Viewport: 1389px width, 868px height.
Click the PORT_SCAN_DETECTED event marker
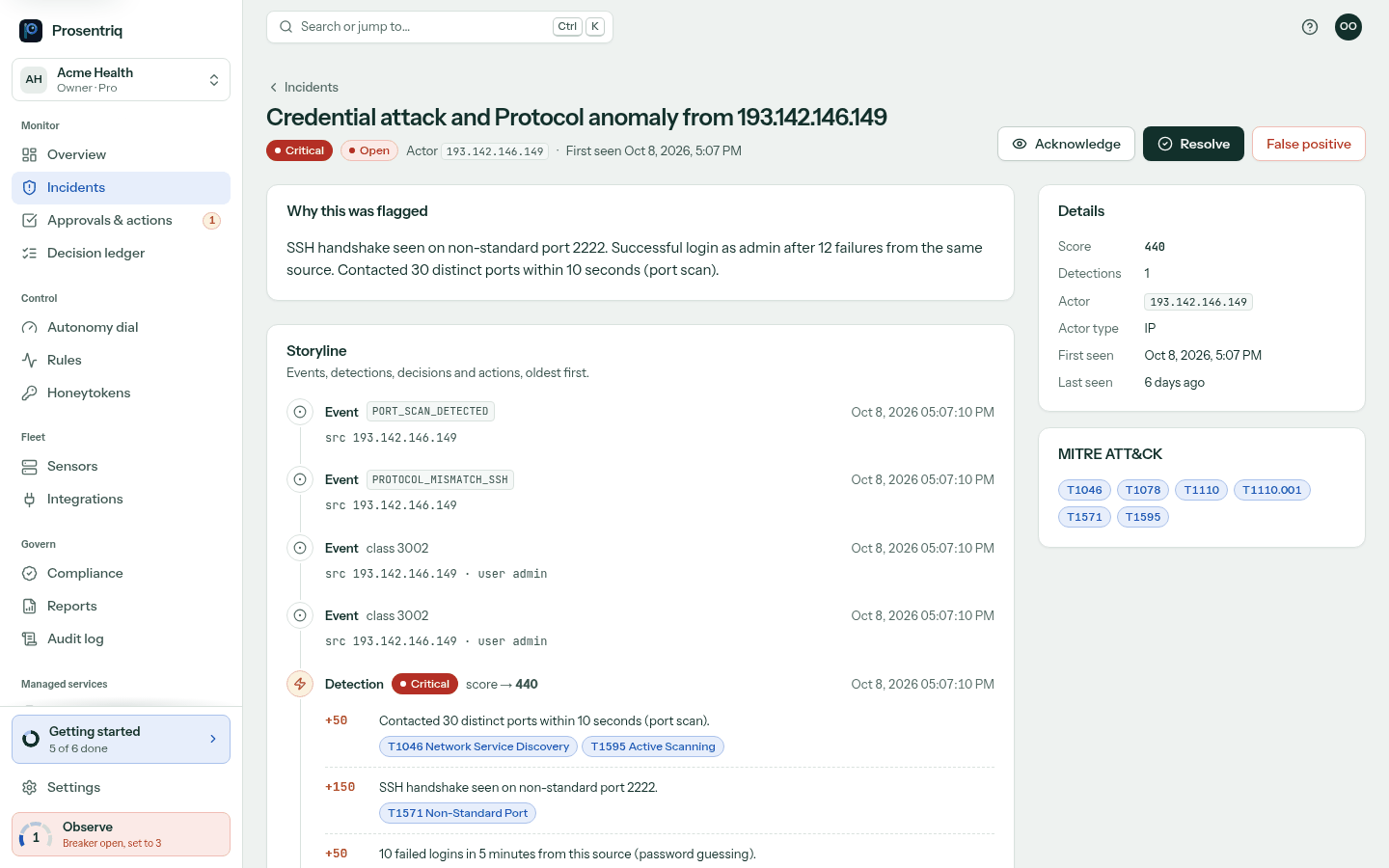[300, 412]
